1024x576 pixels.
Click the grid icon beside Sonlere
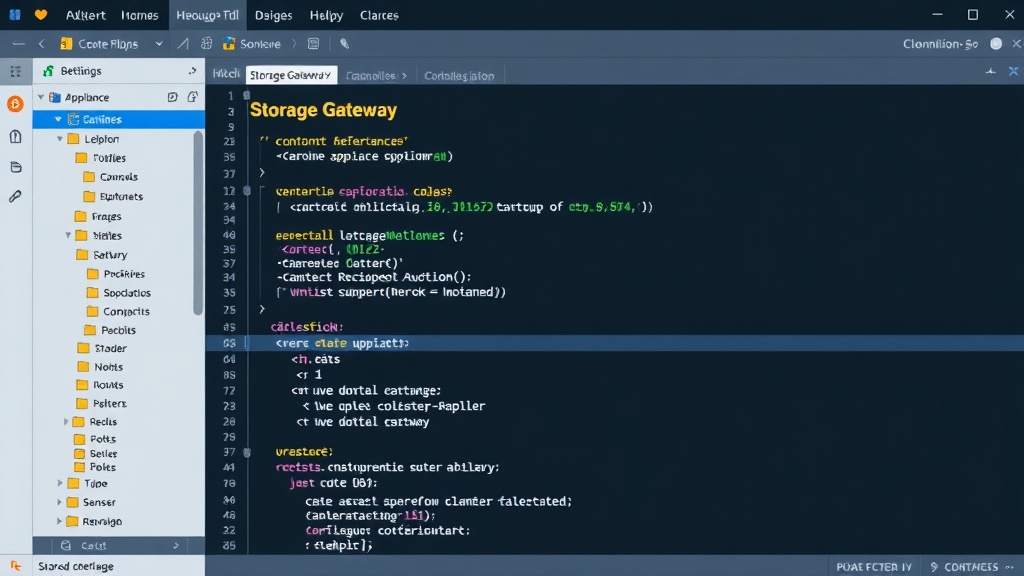[206, 44]
